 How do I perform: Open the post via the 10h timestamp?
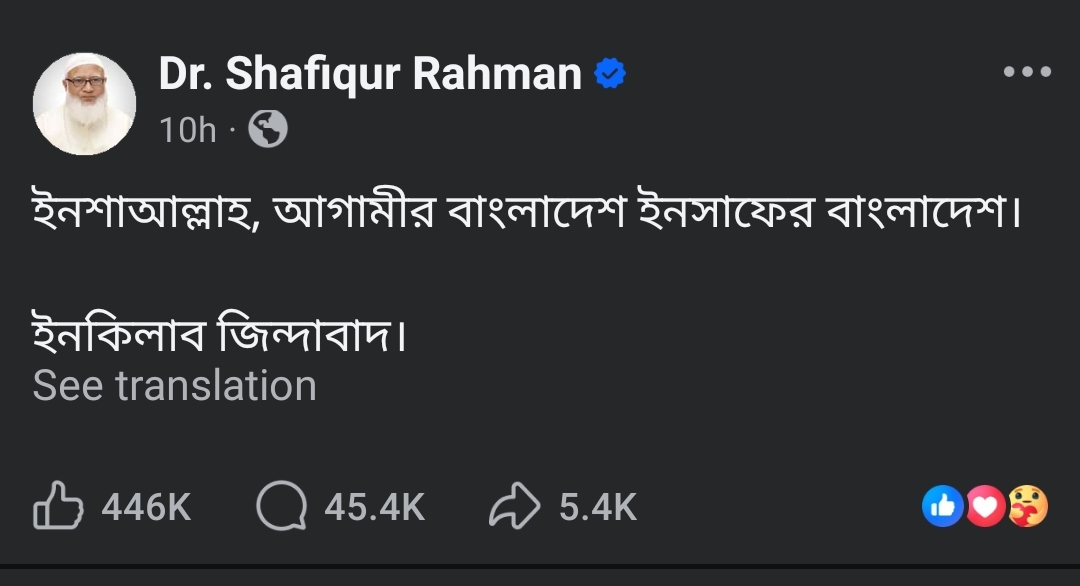(188, 130)
